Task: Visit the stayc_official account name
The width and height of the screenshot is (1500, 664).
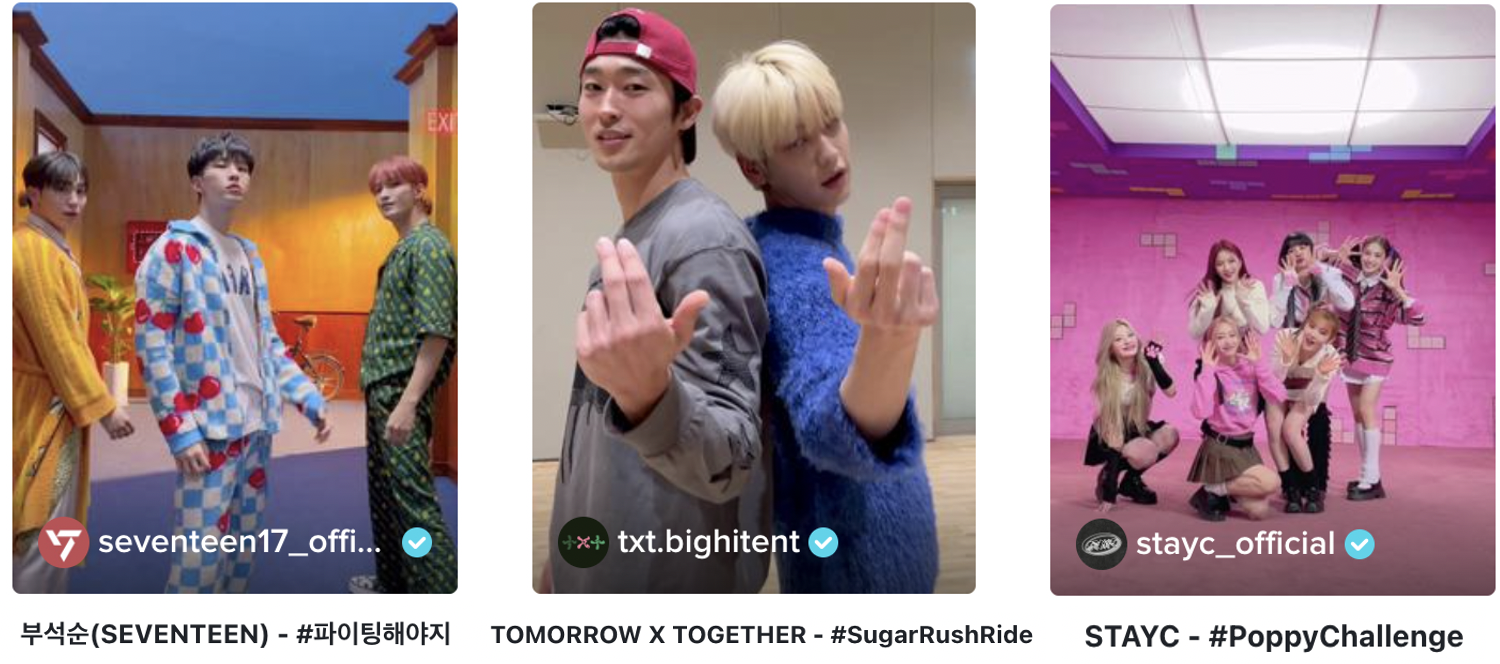Action: coord(1235,545)
